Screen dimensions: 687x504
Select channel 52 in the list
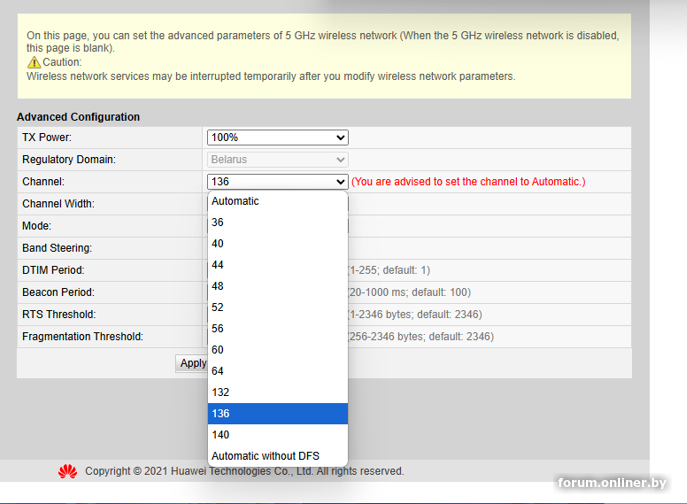(277, 307)
